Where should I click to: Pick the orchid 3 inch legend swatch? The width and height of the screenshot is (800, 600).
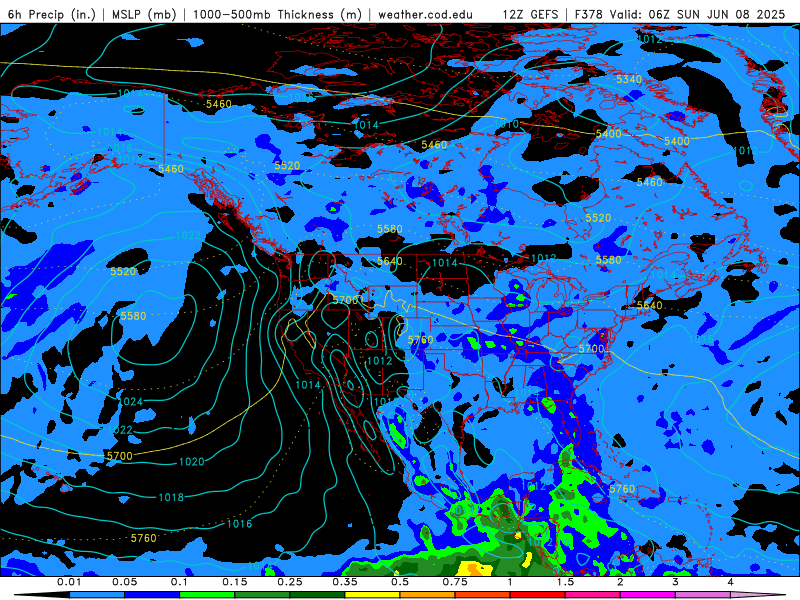click(x=703, y=595)
